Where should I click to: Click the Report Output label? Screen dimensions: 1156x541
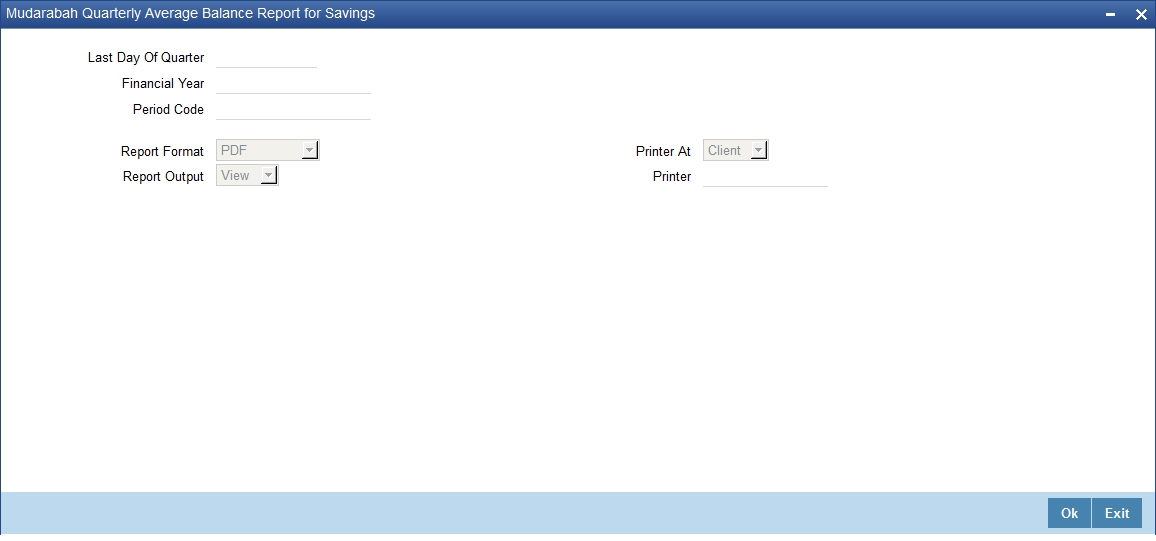coord(164,177)
